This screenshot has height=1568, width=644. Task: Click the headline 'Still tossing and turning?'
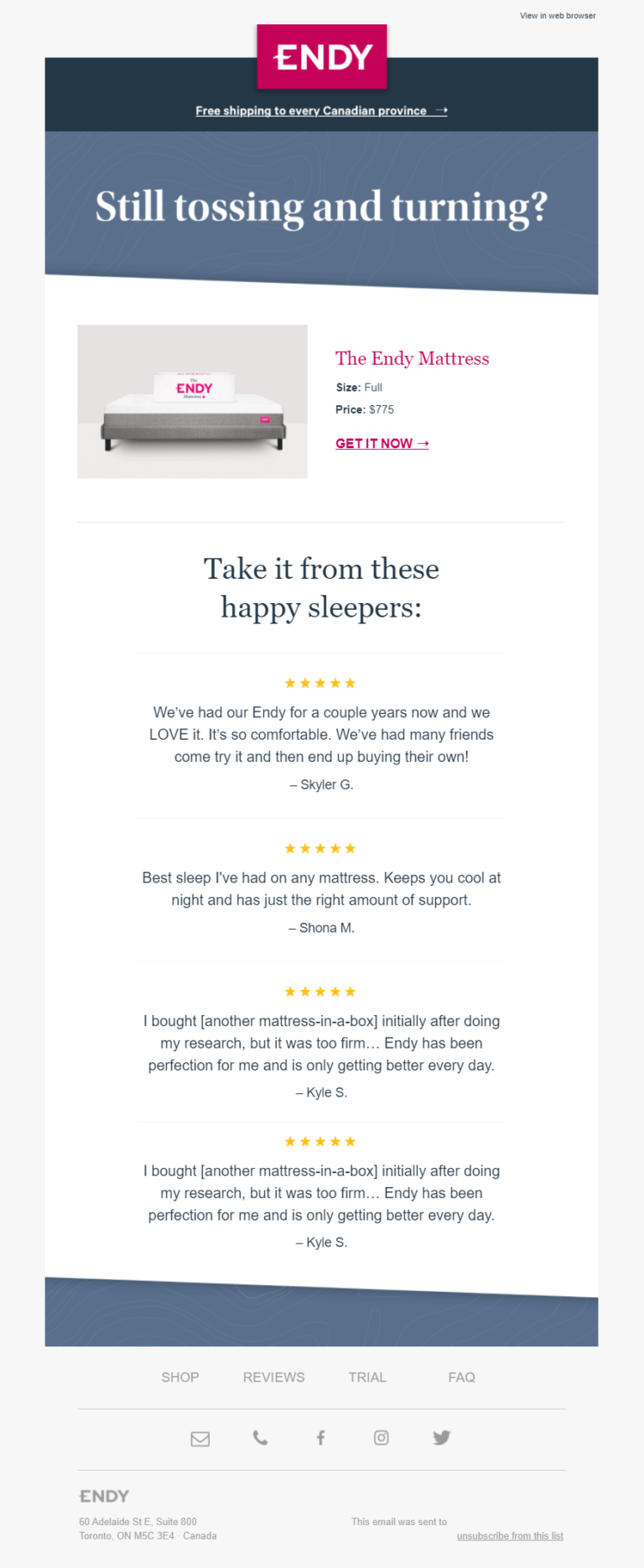[321, 206]
